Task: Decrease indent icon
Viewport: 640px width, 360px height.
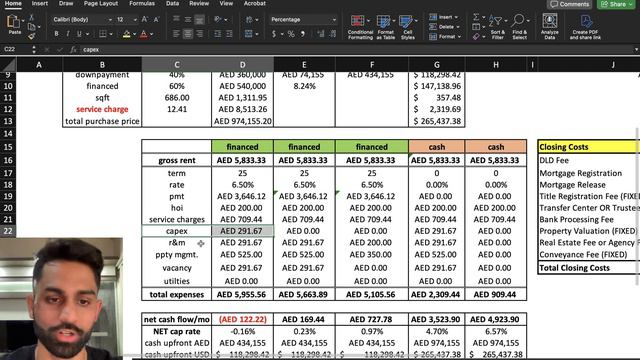Action: [218, 34]
